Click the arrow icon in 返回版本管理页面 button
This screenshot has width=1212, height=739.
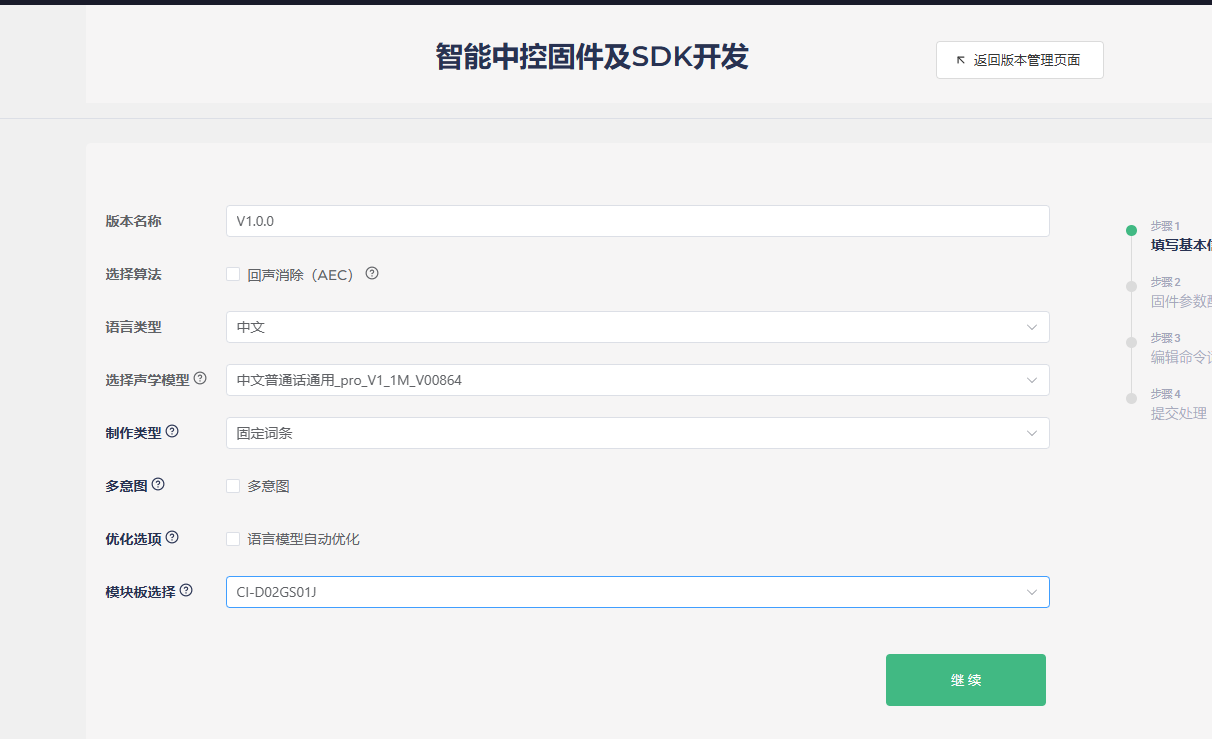coord(961,60)
